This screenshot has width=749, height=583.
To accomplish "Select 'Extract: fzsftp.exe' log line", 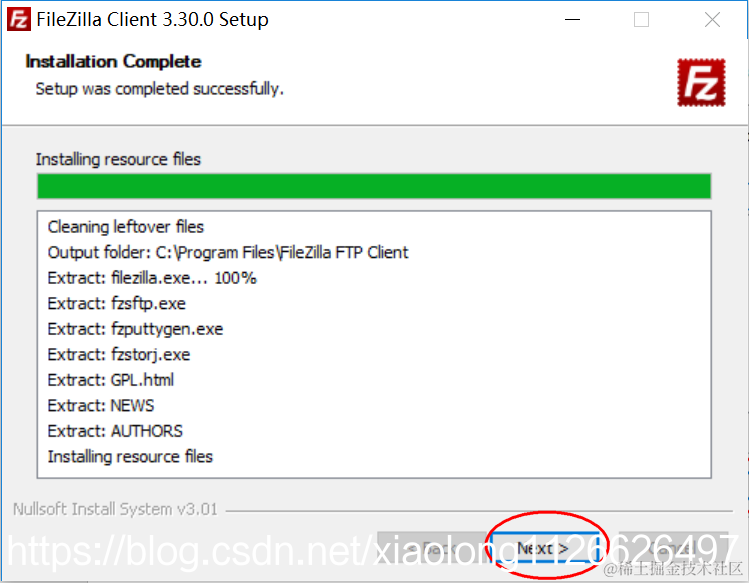I will (117, 303).
